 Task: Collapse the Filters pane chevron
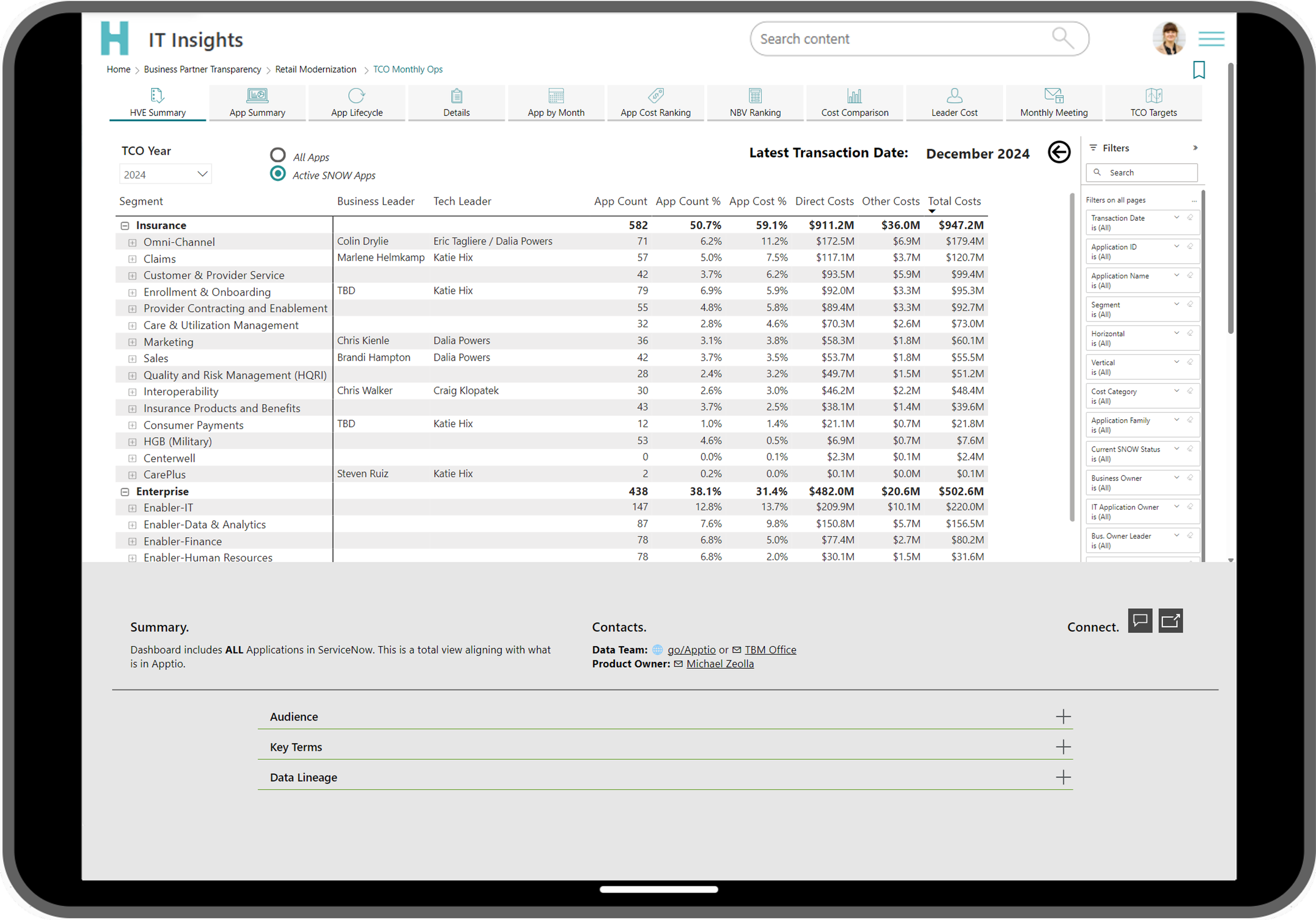click(x=1195, y=148)
